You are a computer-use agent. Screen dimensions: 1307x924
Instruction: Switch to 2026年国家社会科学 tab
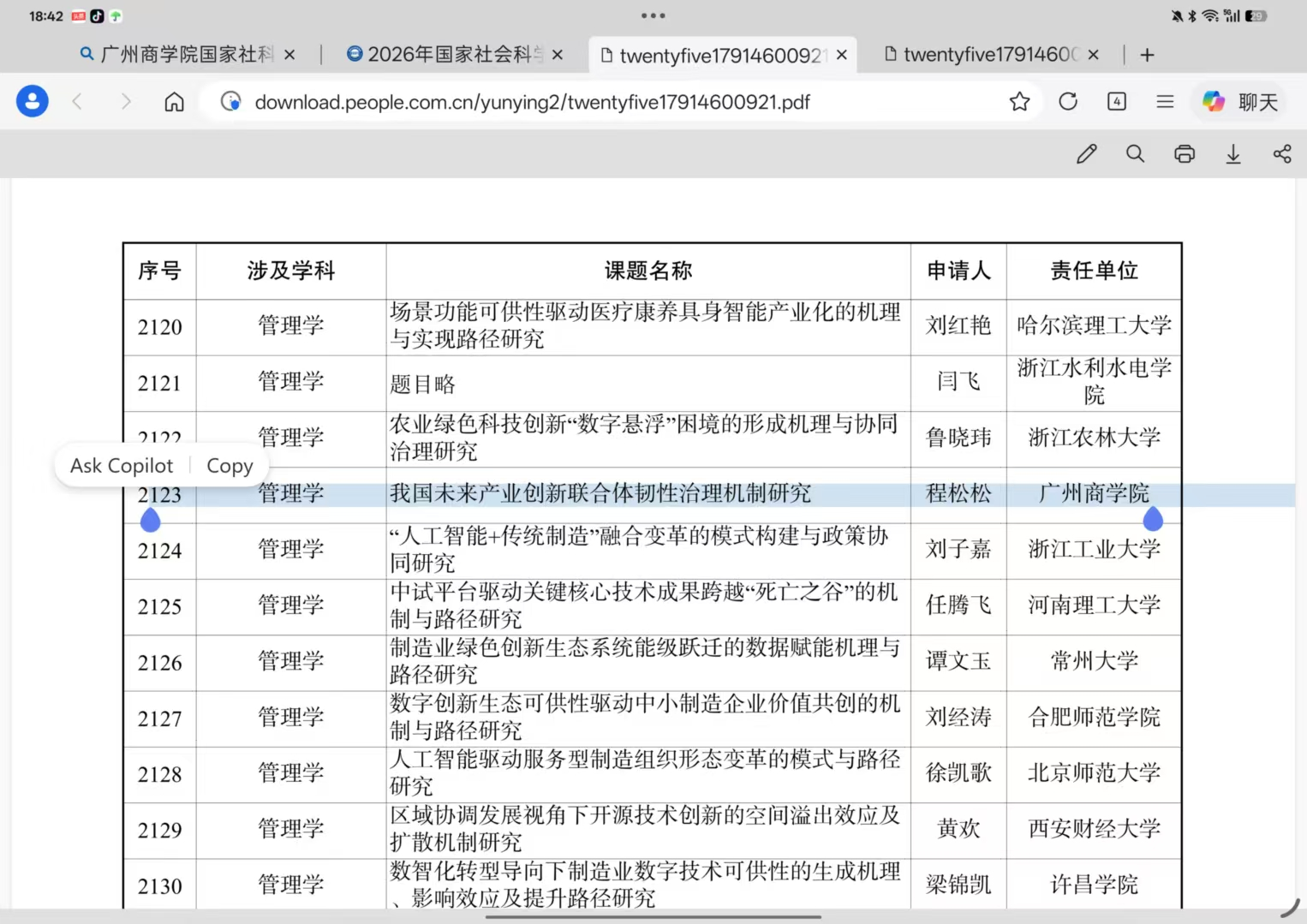[445, 55]
